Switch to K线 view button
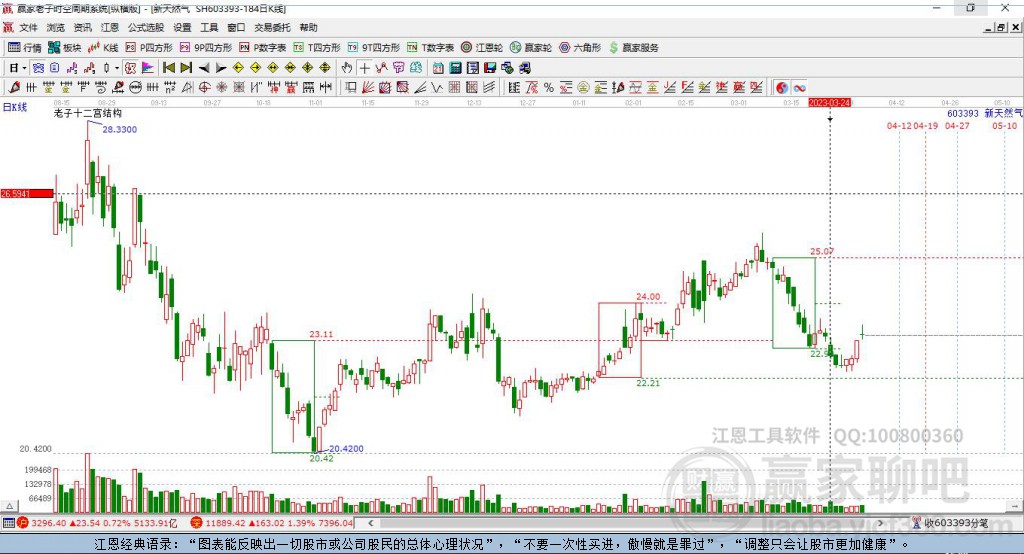 pyautogui.click(x=103, y=48)
